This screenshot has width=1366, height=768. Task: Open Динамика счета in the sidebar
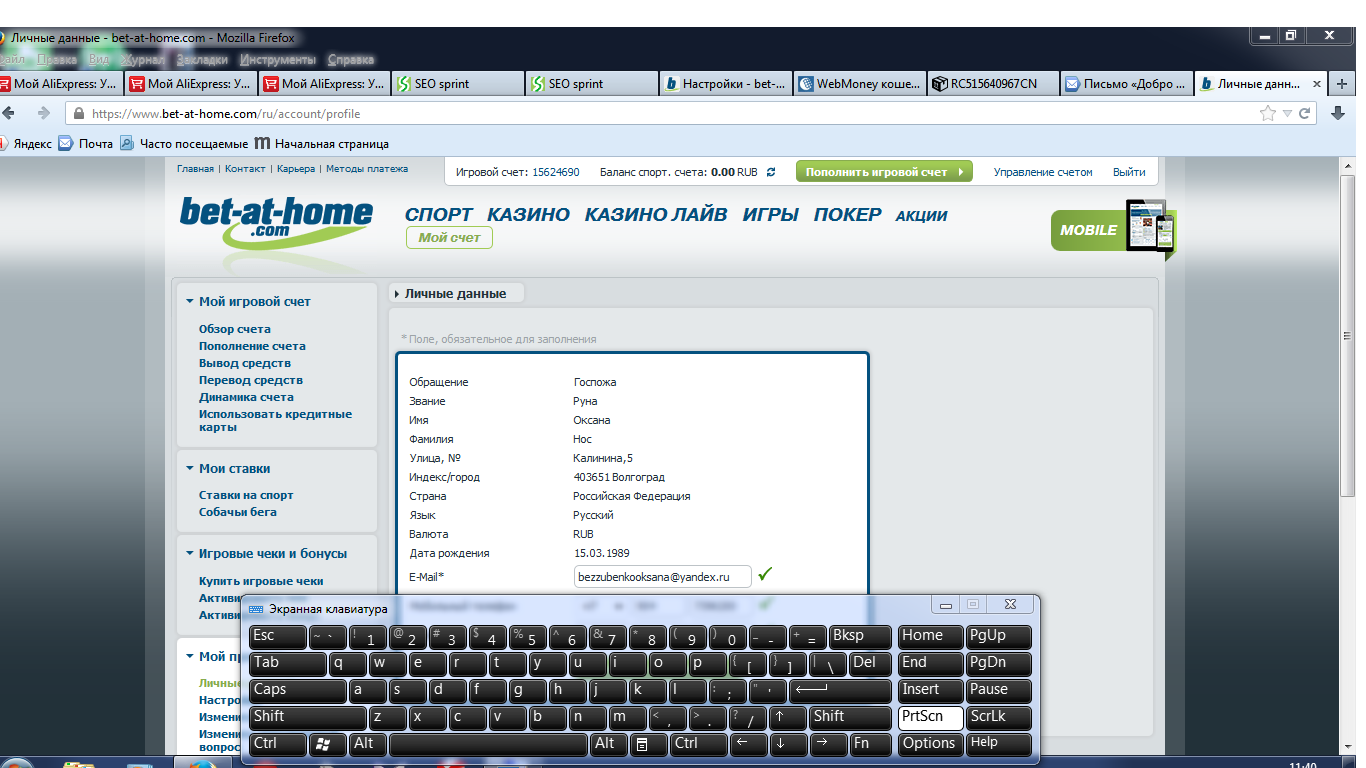tap(246, 397)
